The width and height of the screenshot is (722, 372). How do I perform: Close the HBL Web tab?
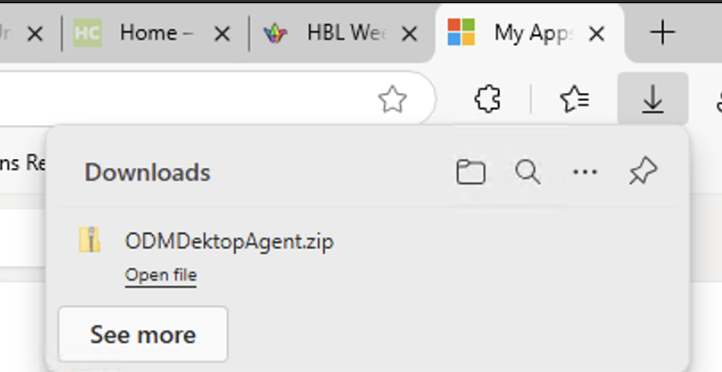(x=409, y=34)
